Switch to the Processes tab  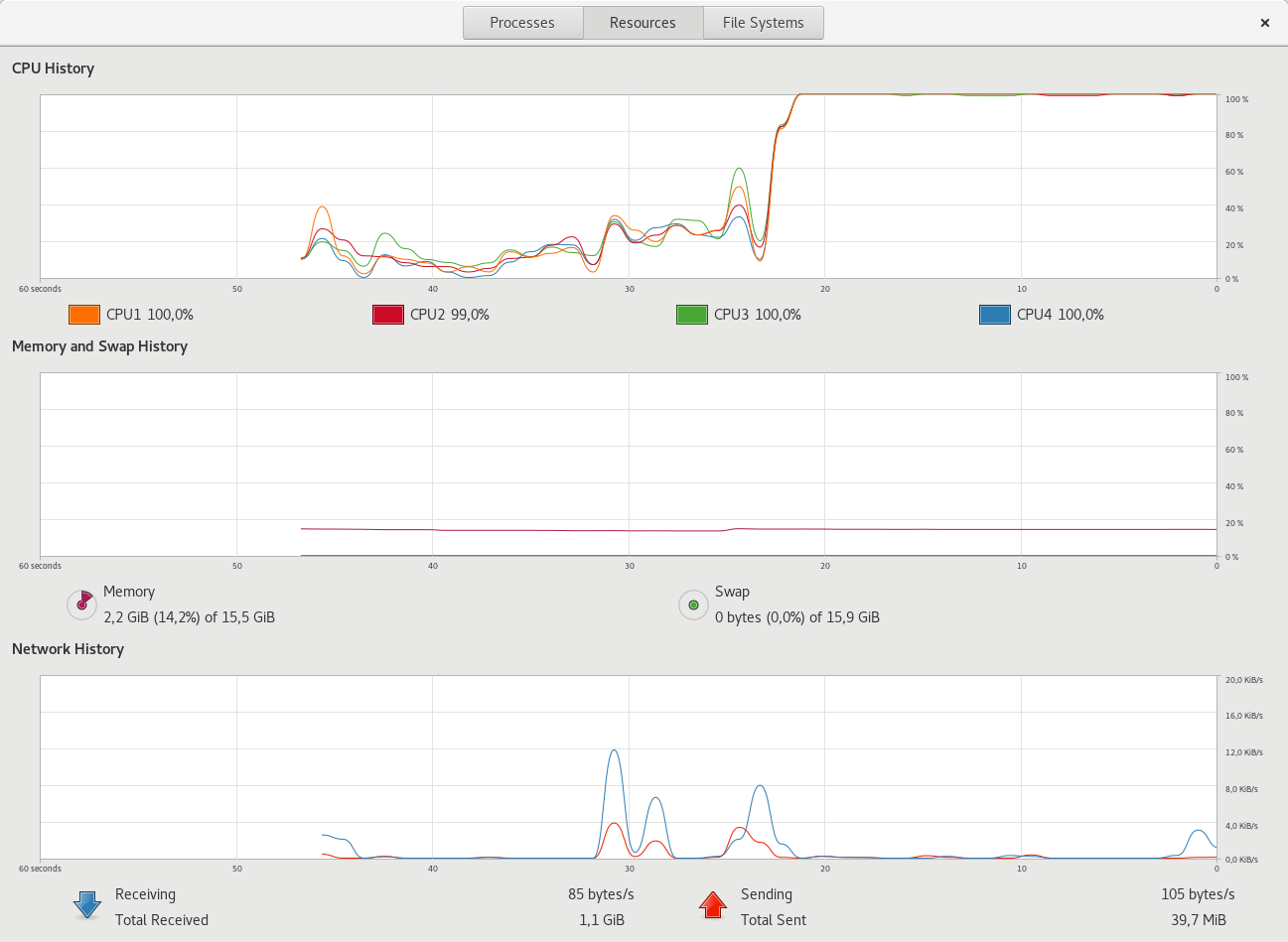(x=522, y=23)
